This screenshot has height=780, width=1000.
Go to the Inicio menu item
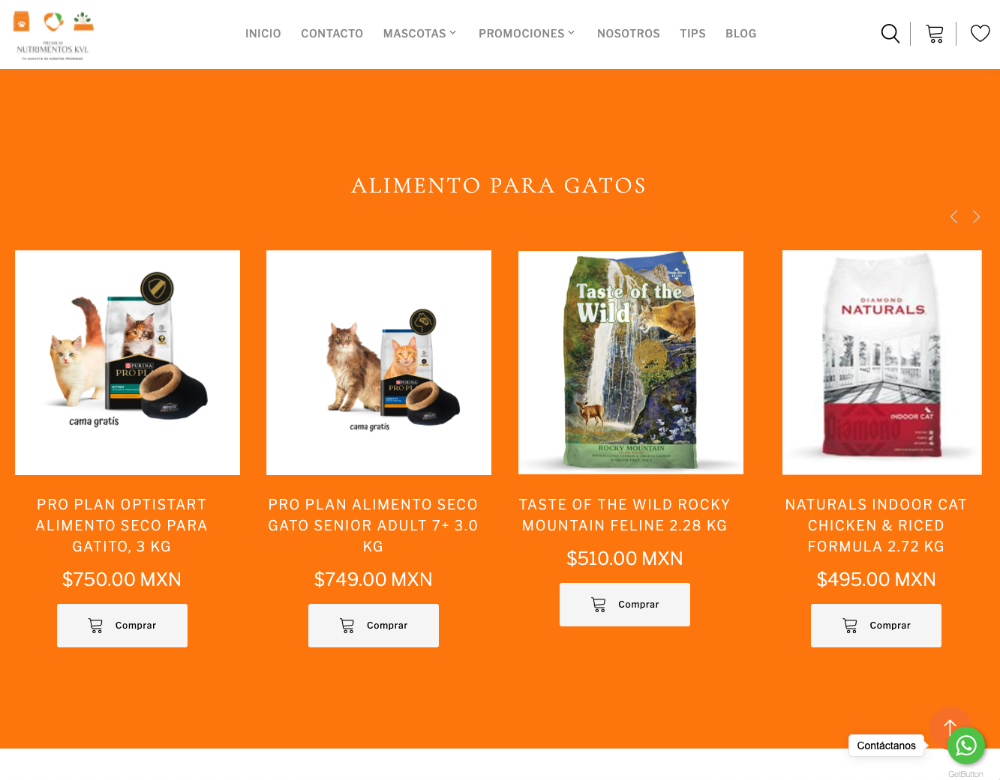[x=263, y=33]
